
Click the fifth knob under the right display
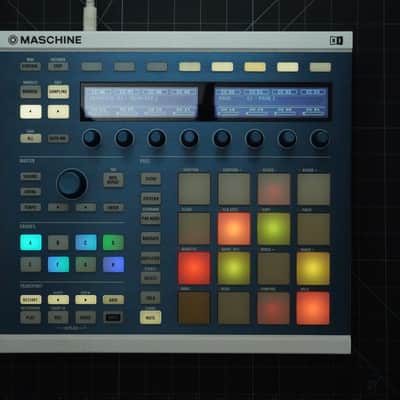pos(222,138)
